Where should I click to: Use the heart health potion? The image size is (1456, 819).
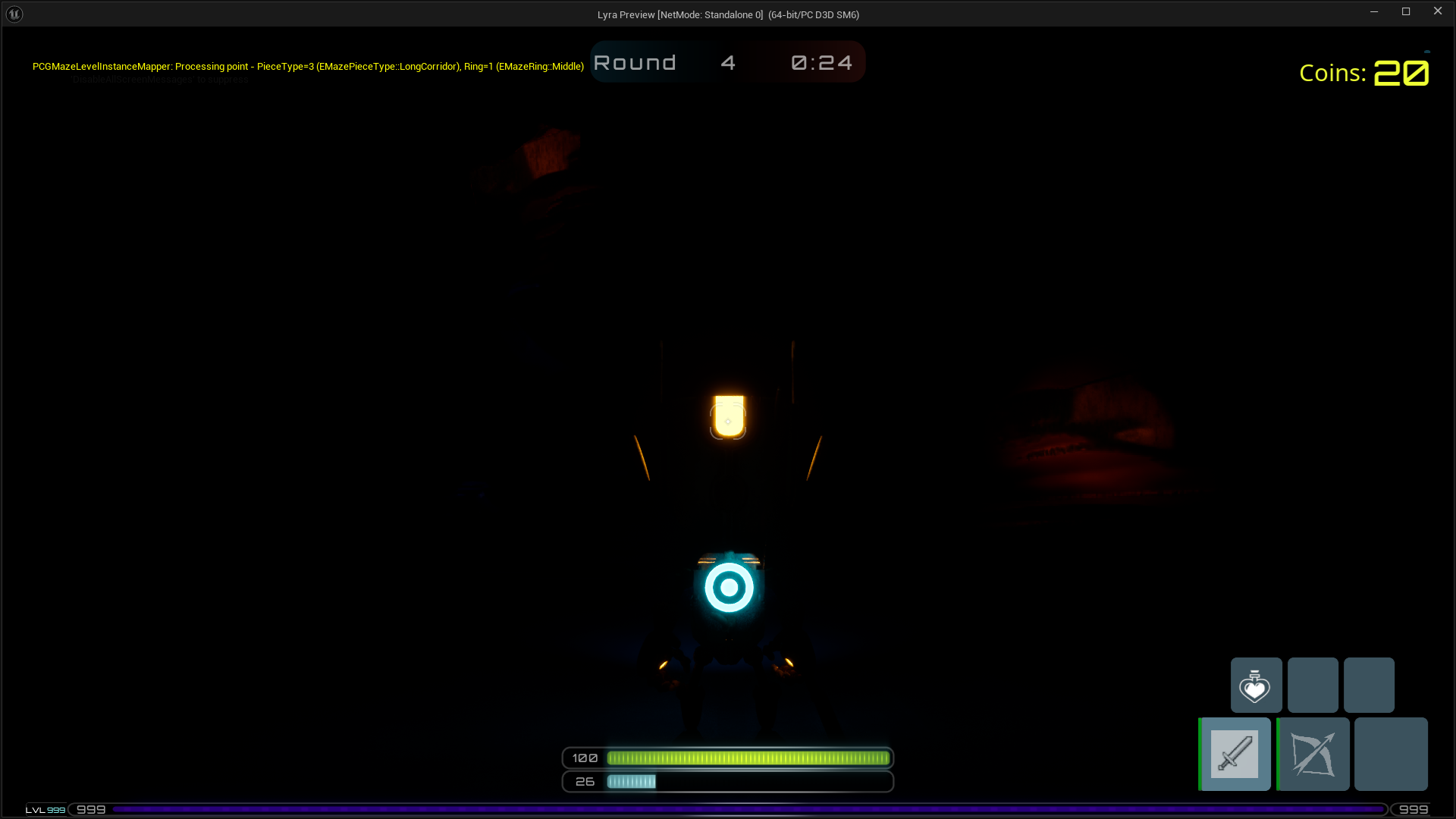[x=1256, y=686]
